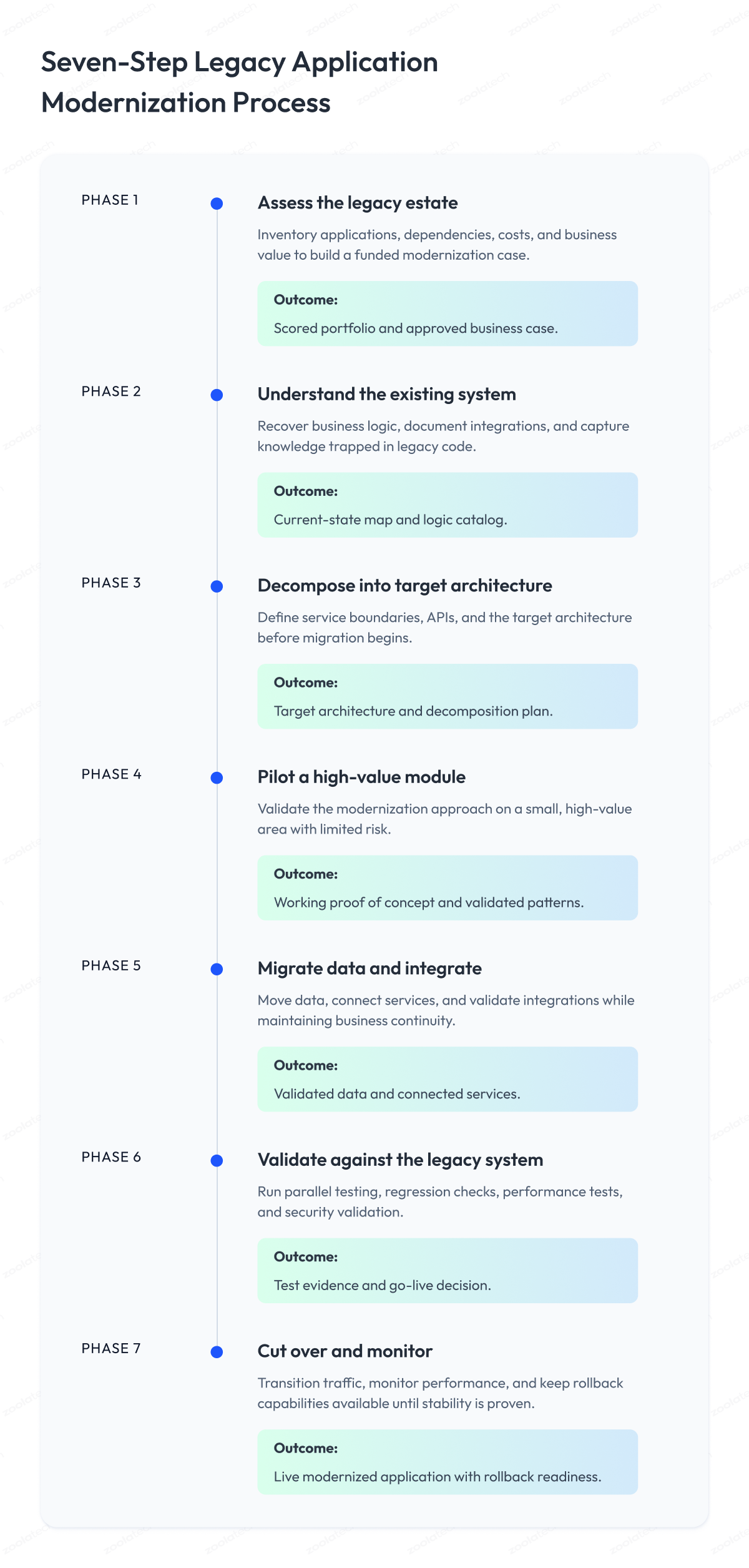Click the Phase 4 timeline dot
The height and width of the screenshot is (1568, 749).
pyautogui.click(x=217, y=778)
